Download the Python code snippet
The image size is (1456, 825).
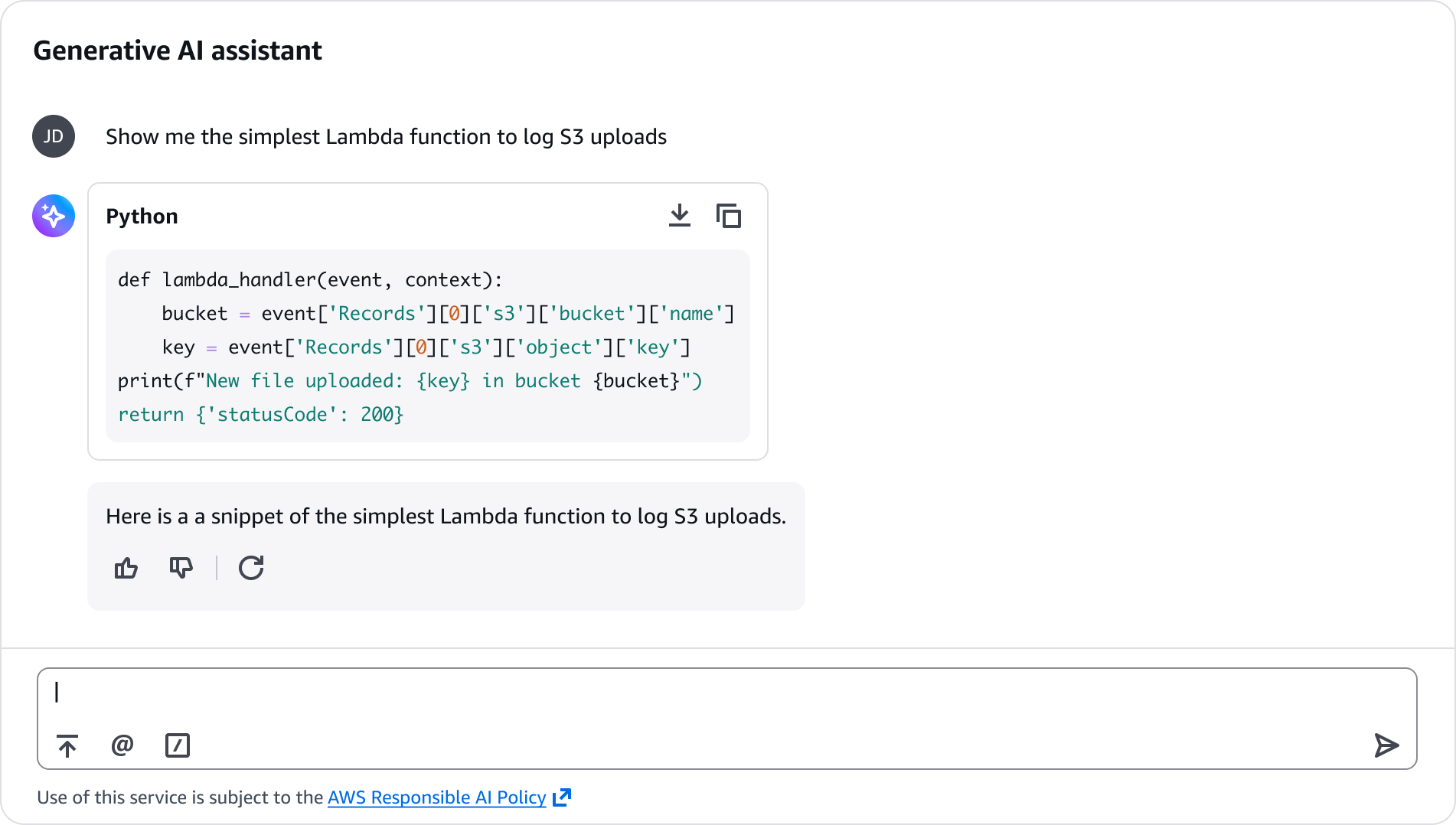pos(679,216)
